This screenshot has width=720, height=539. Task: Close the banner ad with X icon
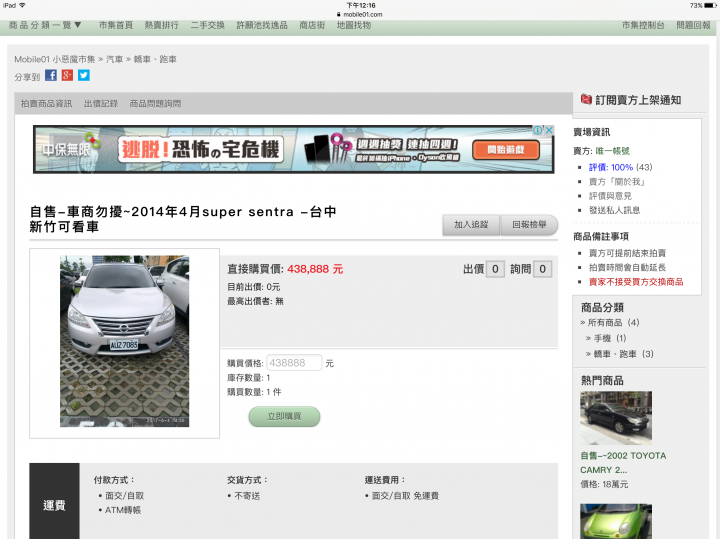(x=549, y=130)
